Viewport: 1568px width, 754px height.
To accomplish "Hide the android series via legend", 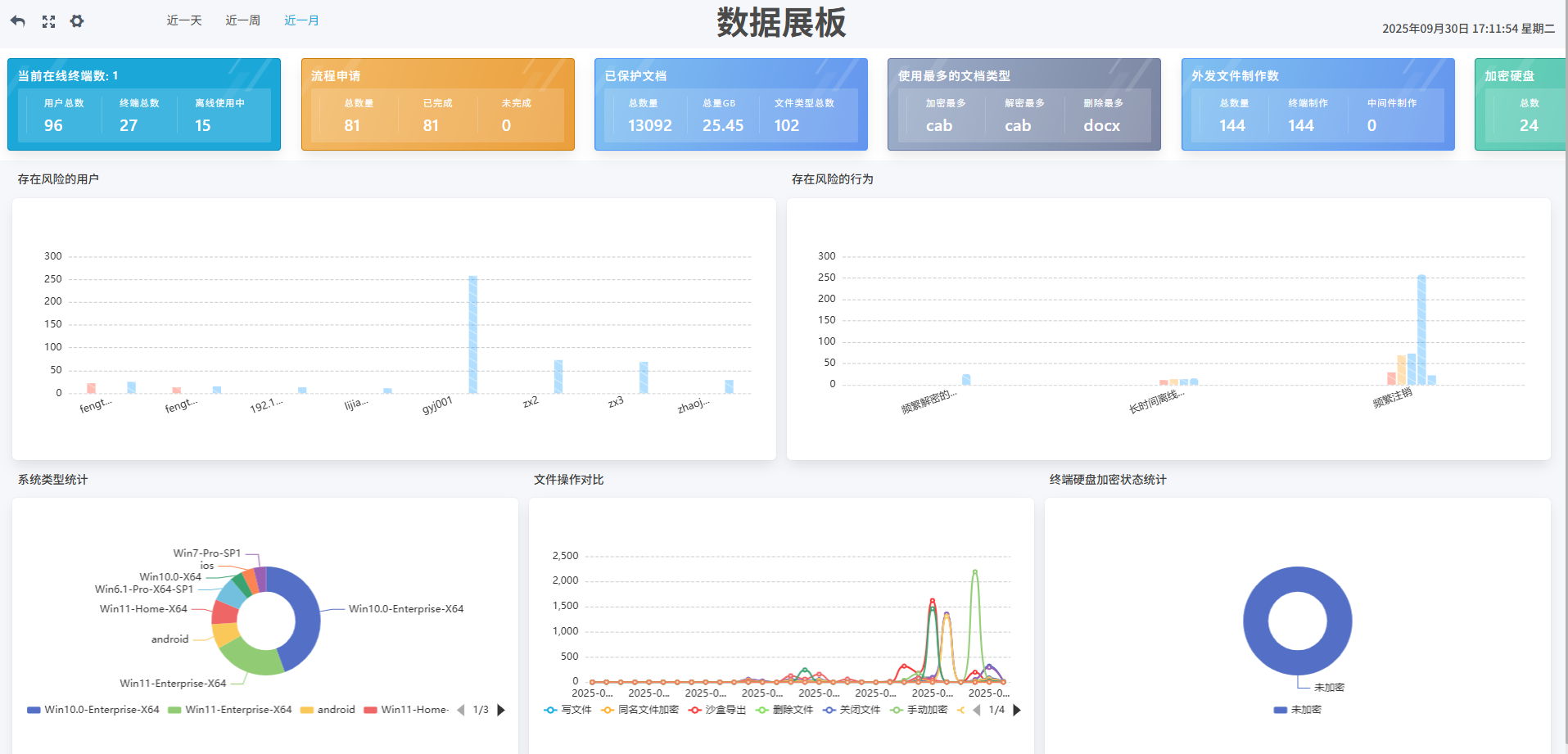I will click(328, 710).
